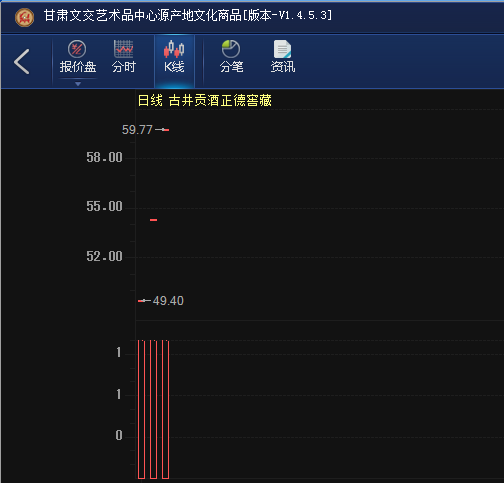
Task: Click the red candle at 59.77
Action: pos(166,130)
